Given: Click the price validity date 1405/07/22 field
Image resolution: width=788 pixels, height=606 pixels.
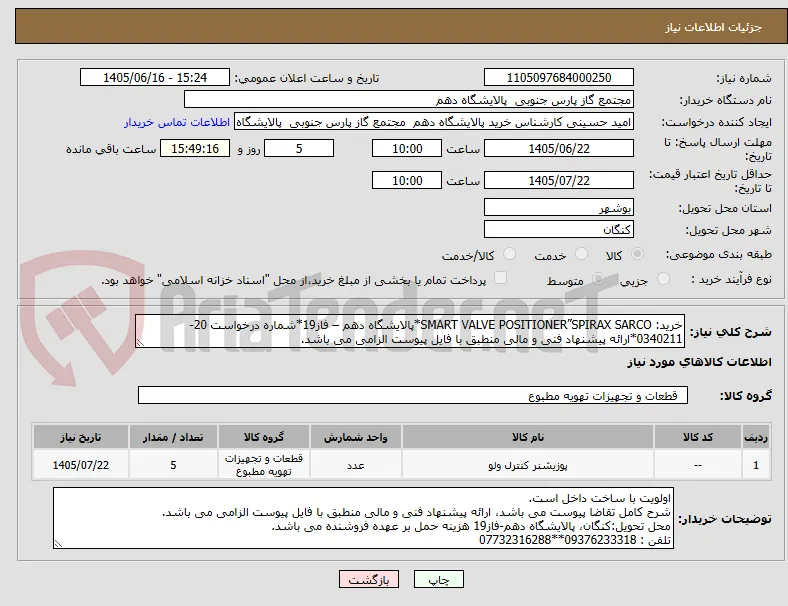Looking at the screenshot, I should coord(558,180).
